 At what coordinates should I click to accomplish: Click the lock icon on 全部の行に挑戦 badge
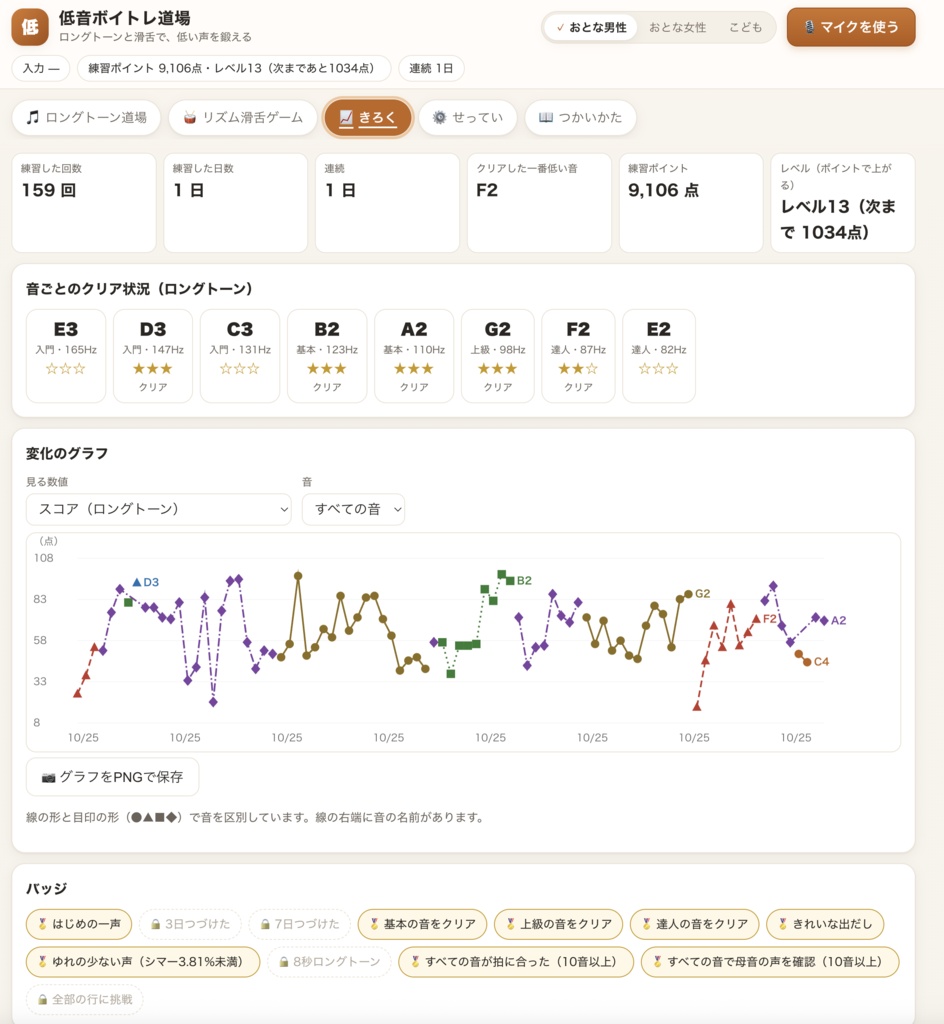[x=42, y=1000]
